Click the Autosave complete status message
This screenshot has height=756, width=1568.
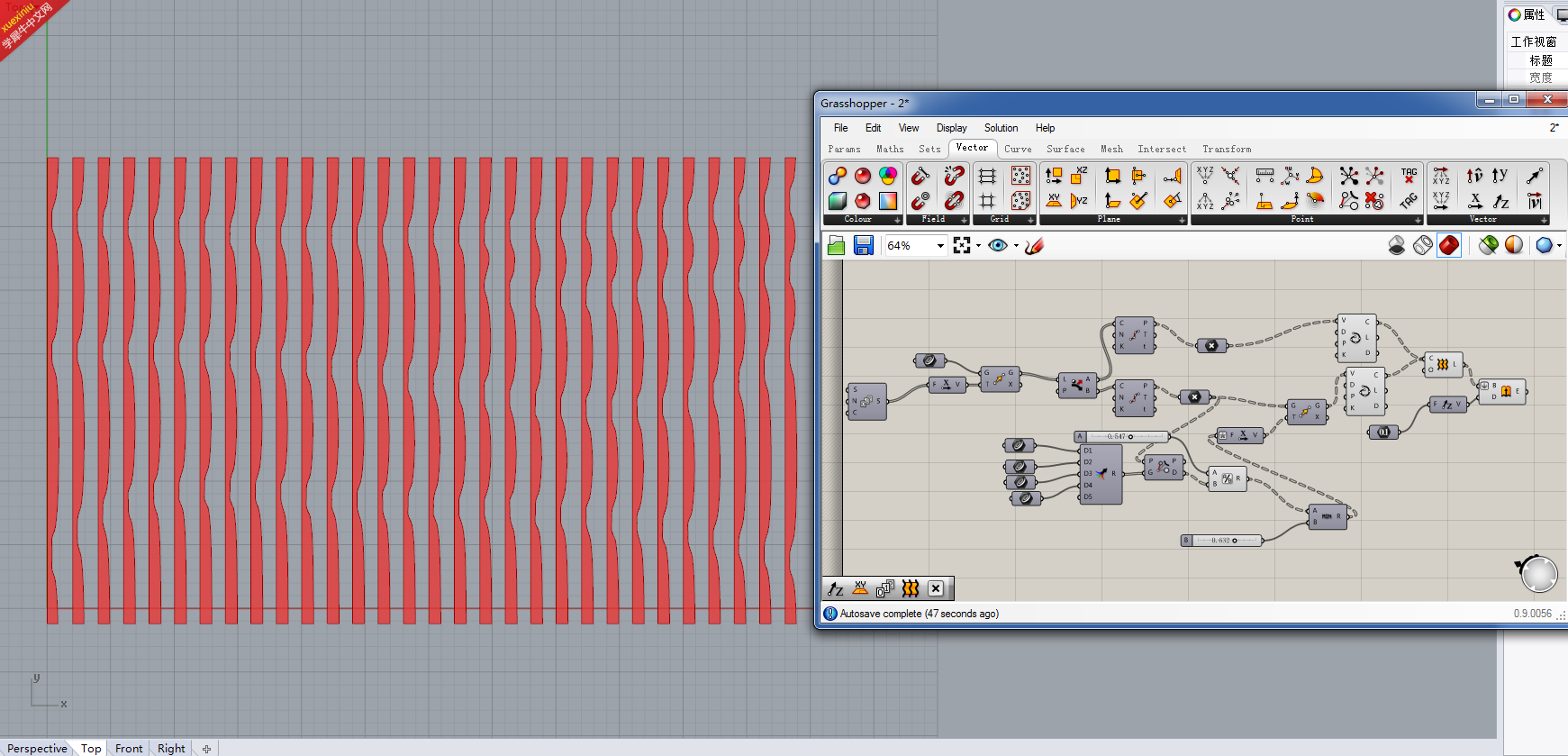[x=919, y=614]
